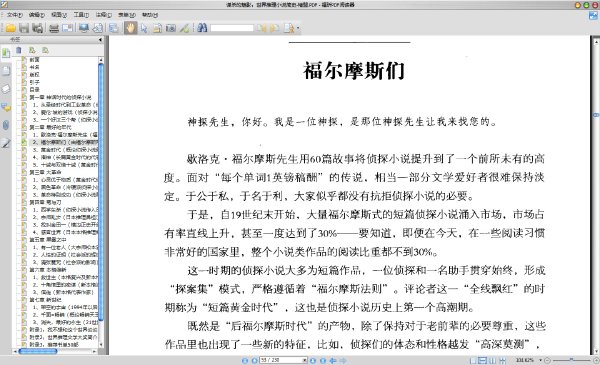The width and height of the screenshot is (600, 365).
Task: Open the Layers sidebar tab icon
Action: coord(6,89)
